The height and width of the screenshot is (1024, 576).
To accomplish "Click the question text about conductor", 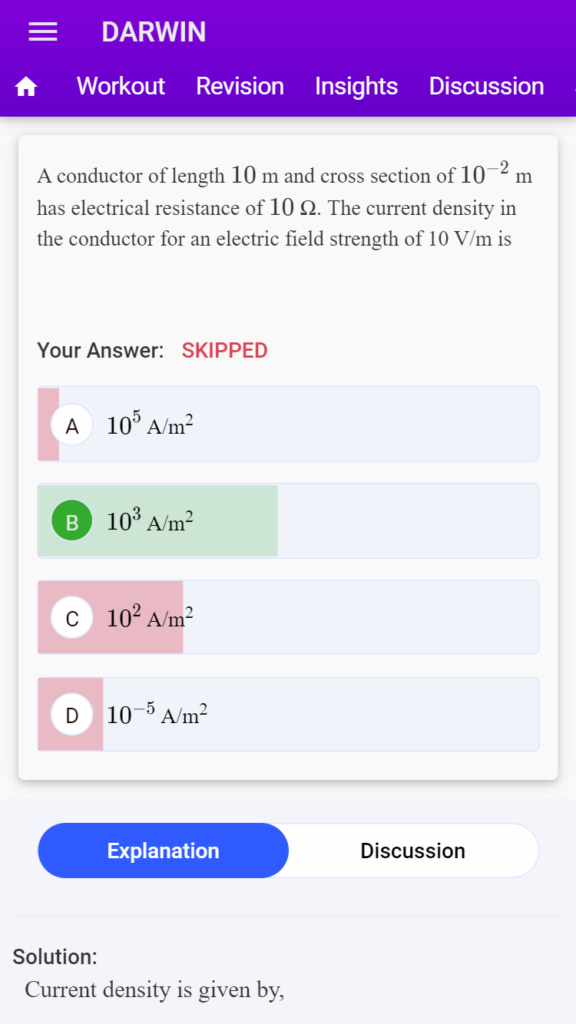I will click(285, 207).
